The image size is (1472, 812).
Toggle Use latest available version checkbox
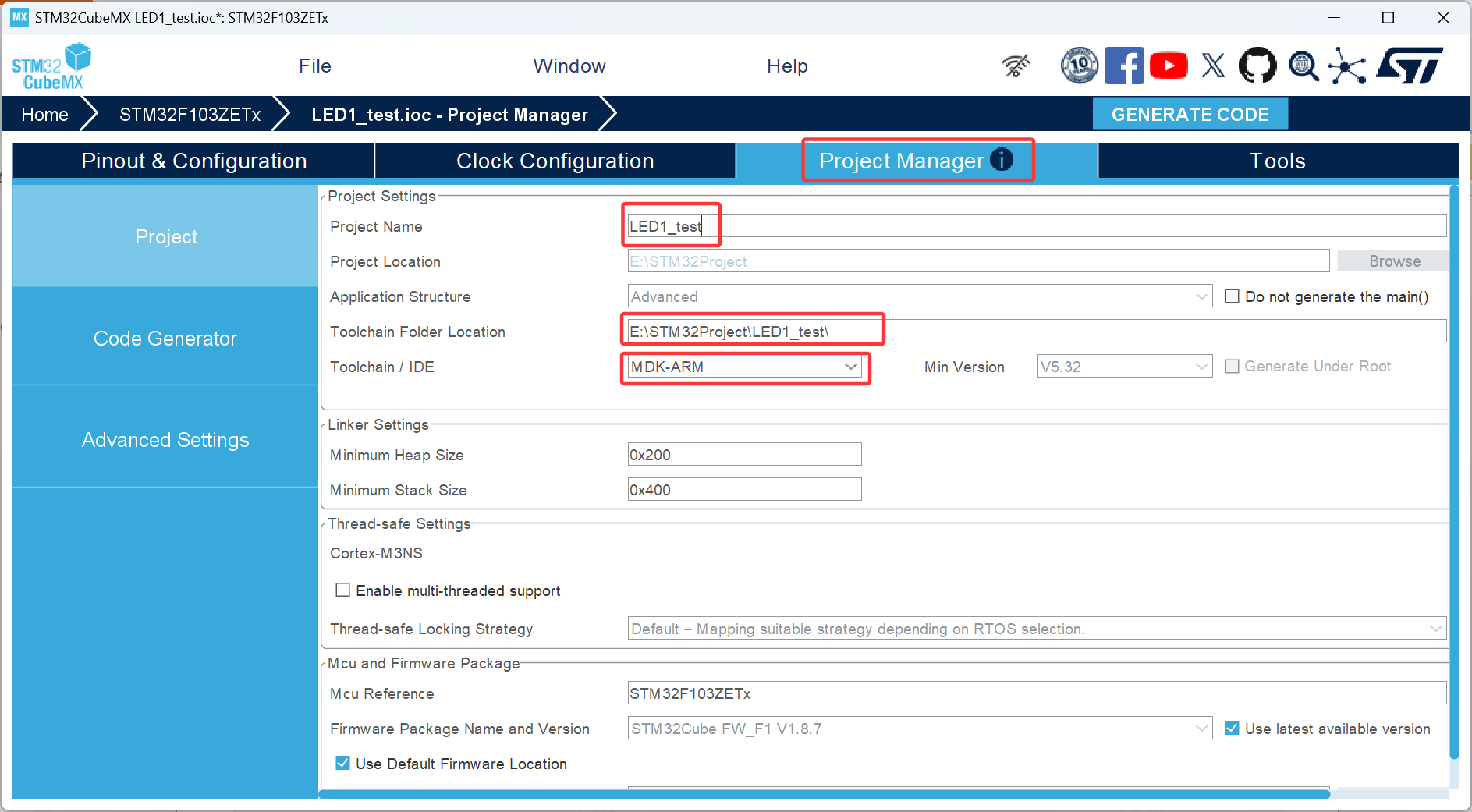tap(1233, 728)
